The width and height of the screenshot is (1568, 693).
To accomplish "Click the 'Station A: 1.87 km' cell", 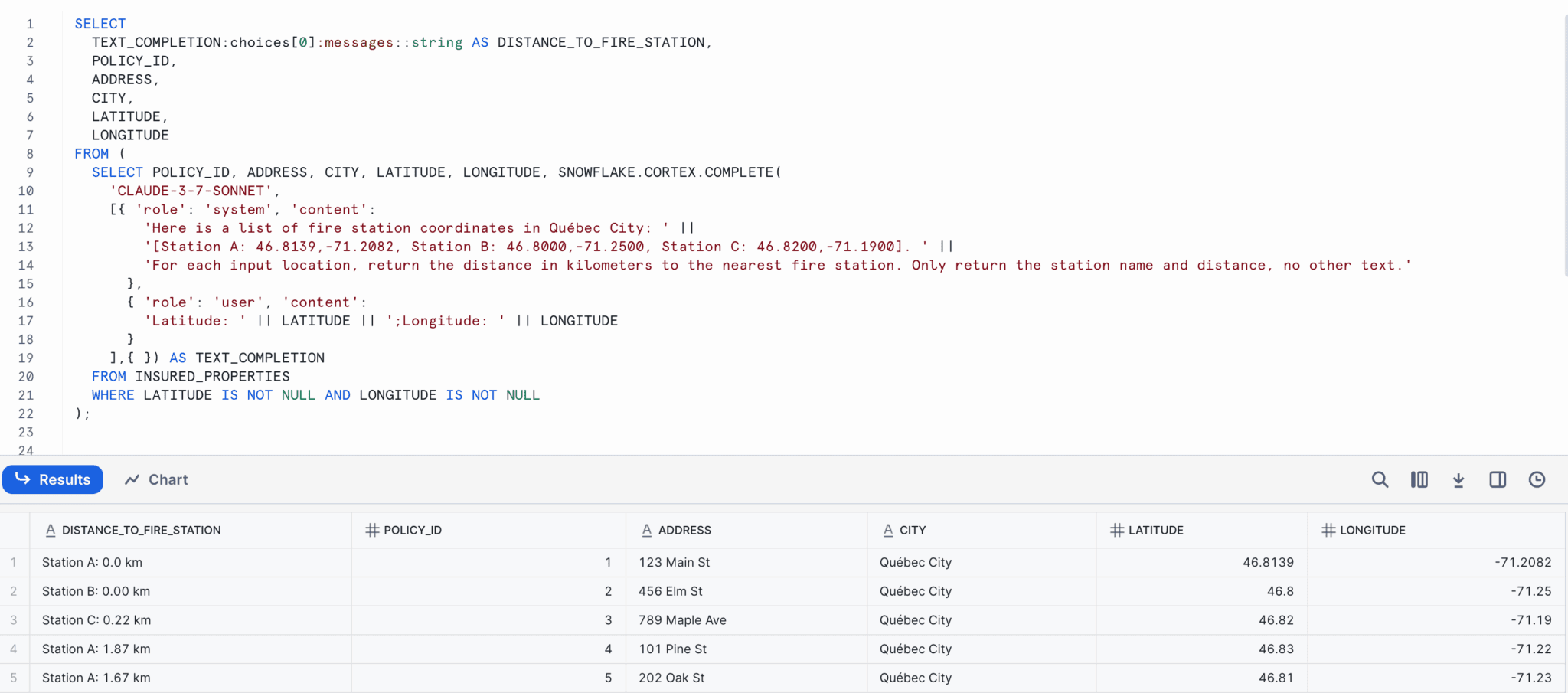I will [191, 649].
